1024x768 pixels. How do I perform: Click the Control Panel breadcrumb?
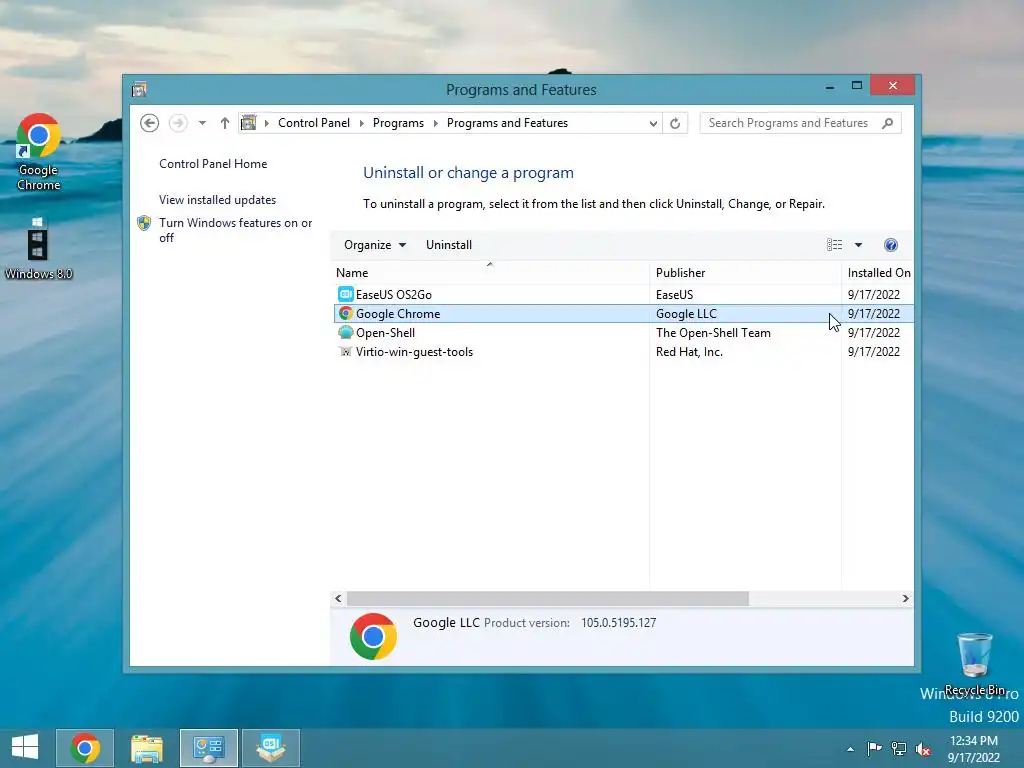click(x=313, y=123)
